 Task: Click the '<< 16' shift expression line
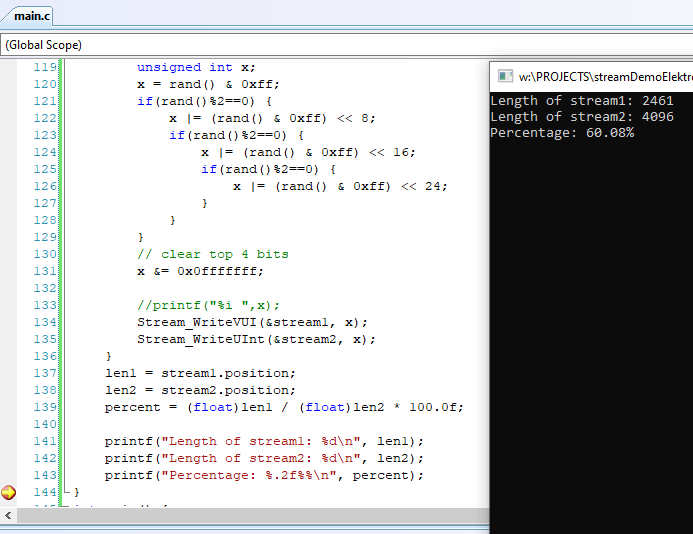tap(308, 152)
